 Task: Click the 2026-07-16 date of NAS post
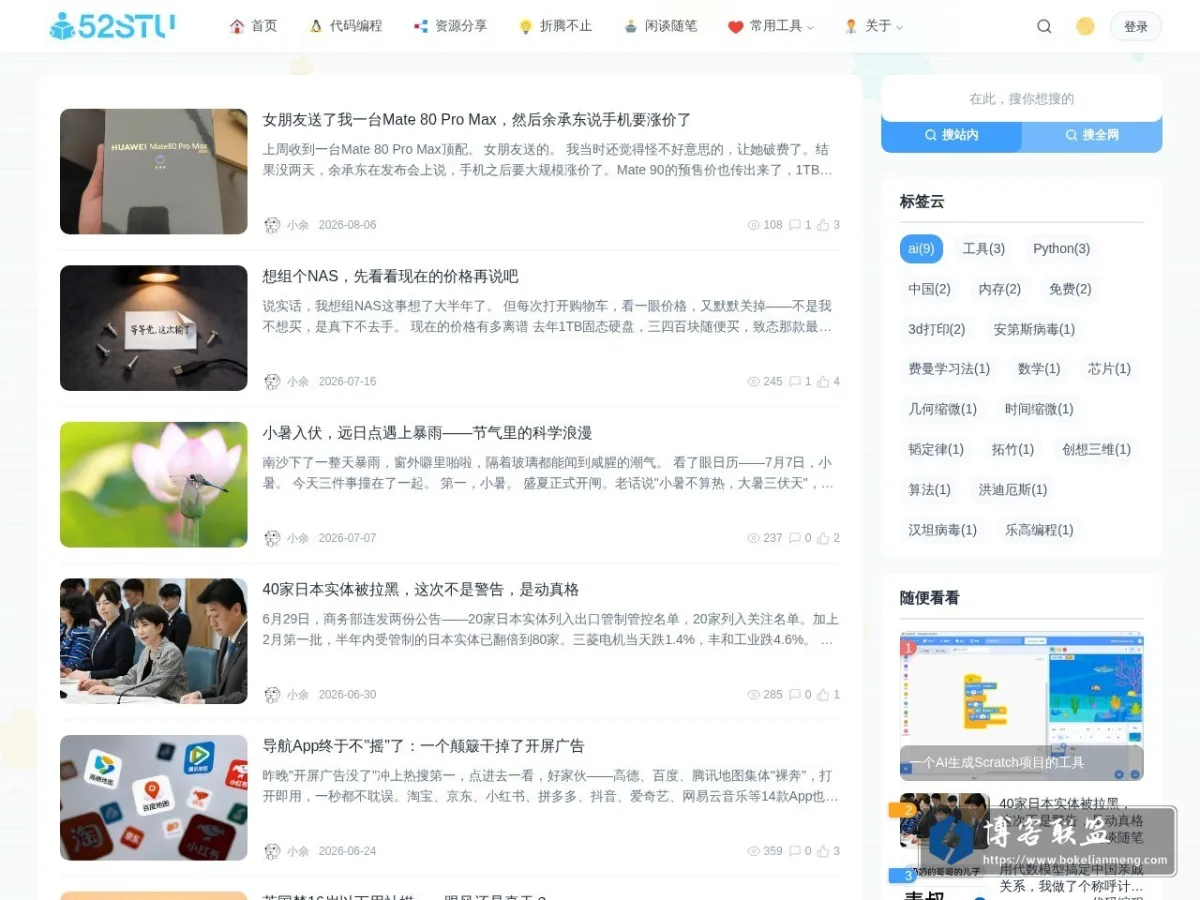(347, 382)
